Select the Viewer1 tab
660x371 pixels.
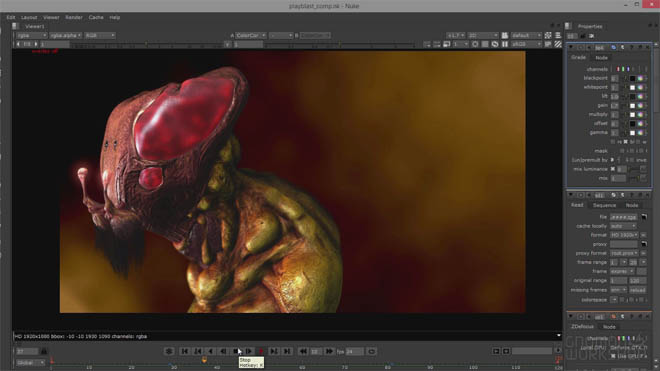35,26
